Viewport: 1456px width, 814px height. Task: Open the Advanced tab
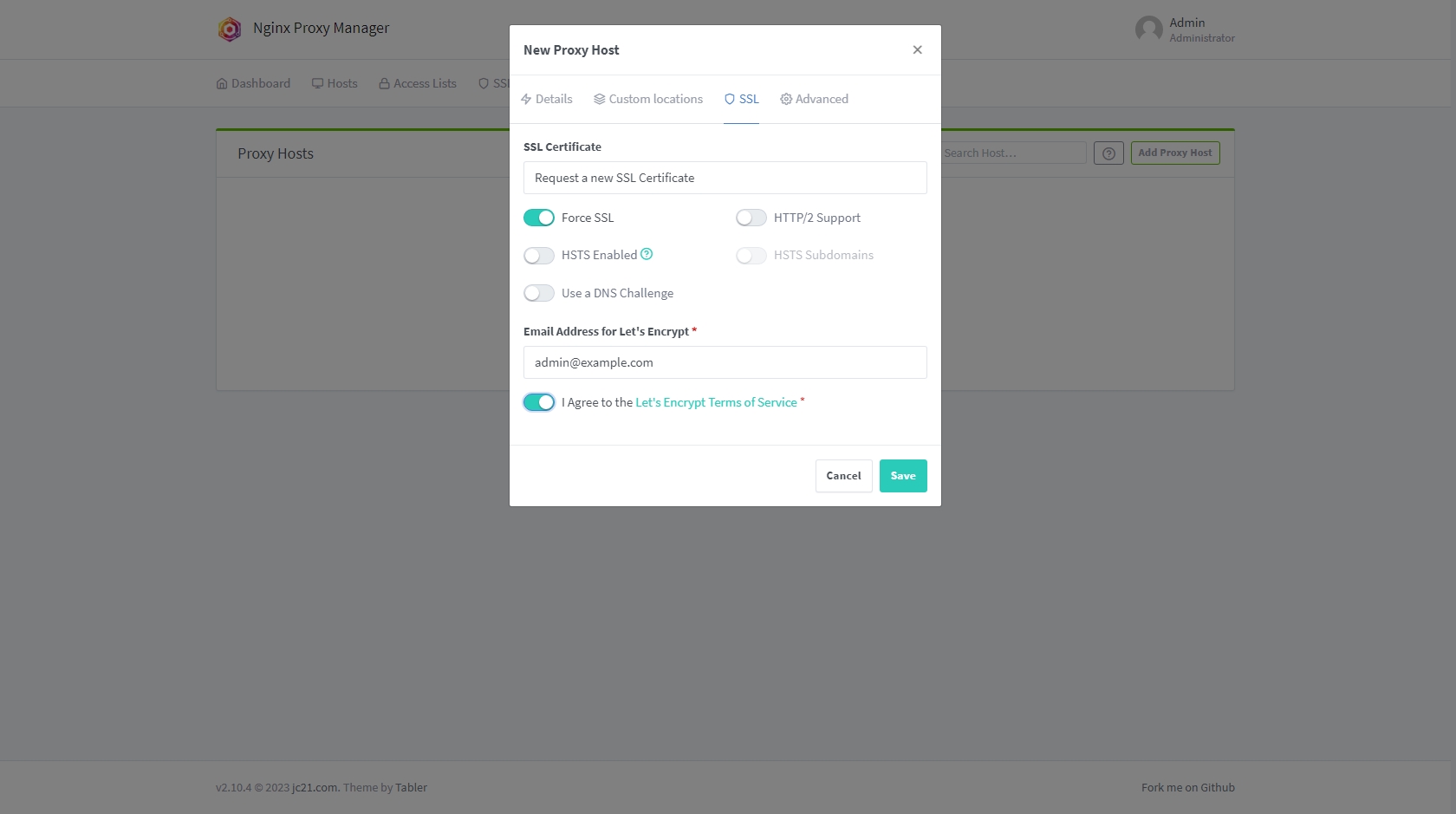pos(815,99)
